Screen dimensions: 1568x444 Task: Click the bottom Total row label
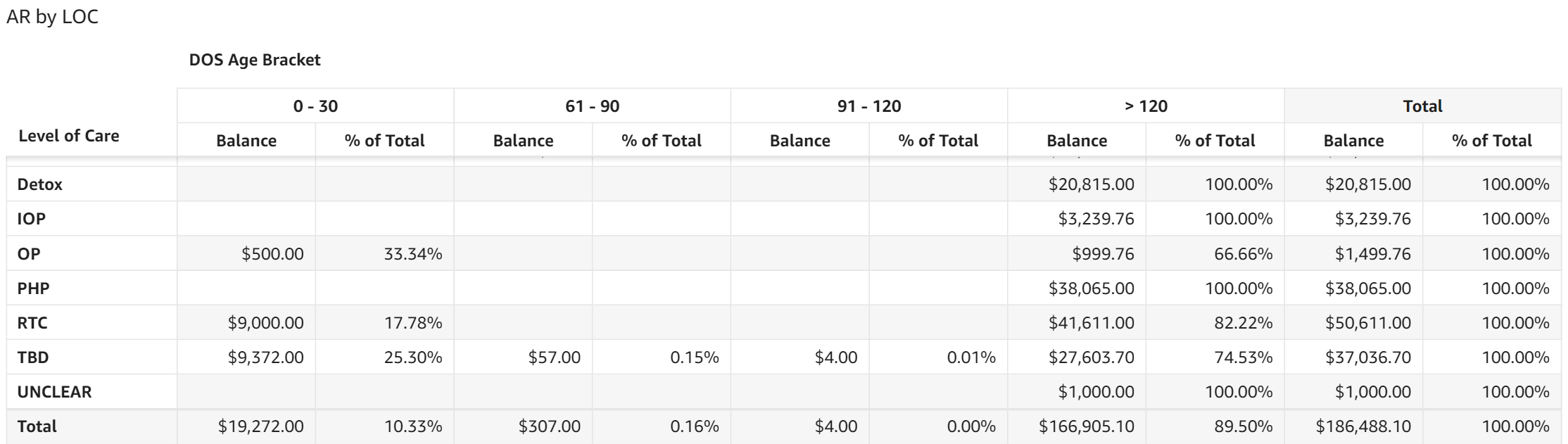37,426
